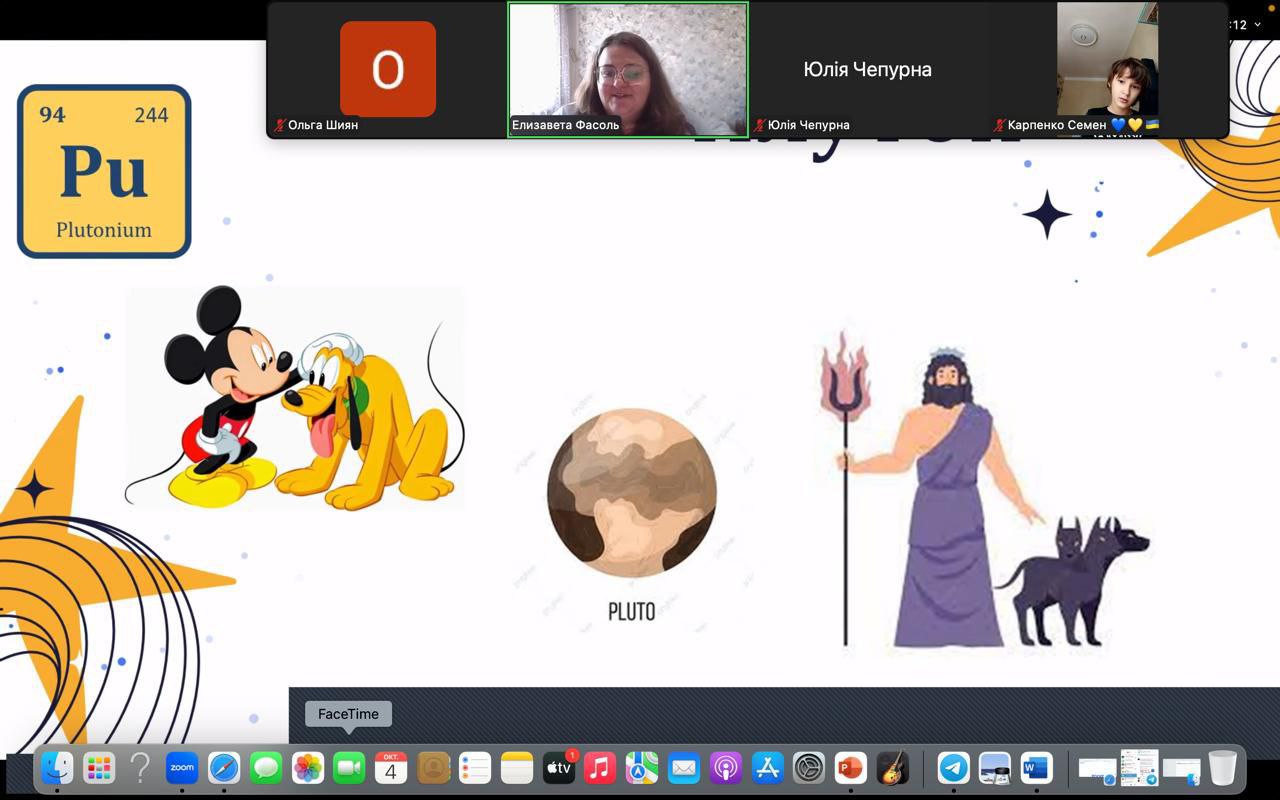1280x800 pixels.
Task: Open the Trash in the dock
Action: click(1222, 768)
